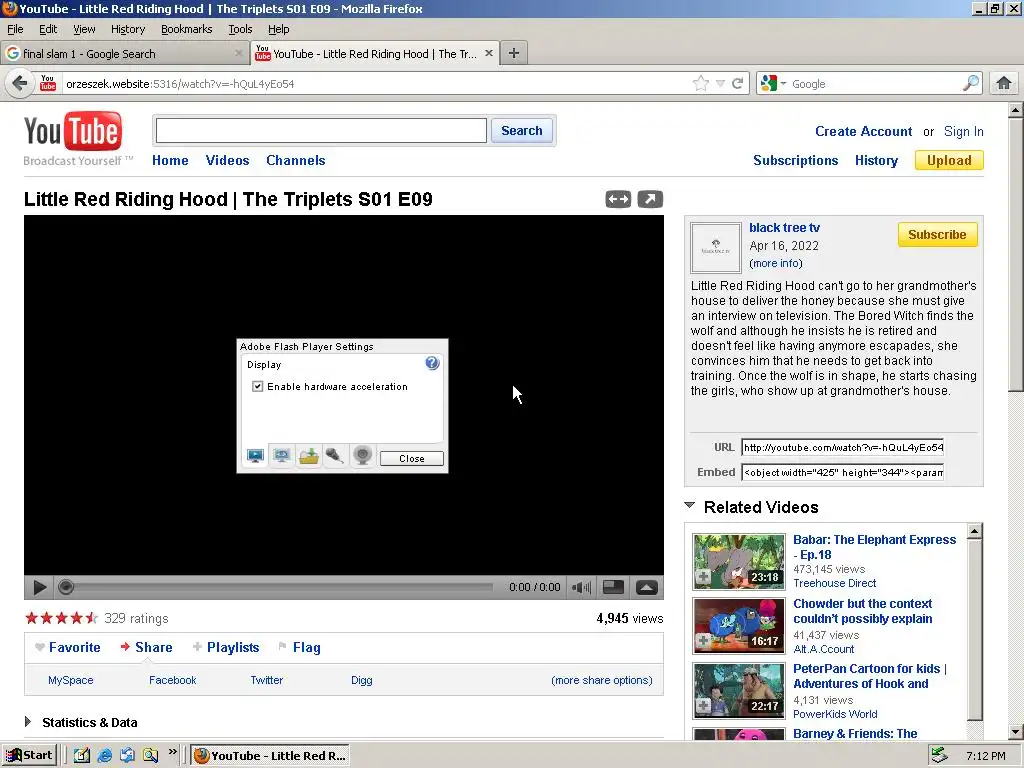1024x768 pixels.
Task: Close the Adobe Flash Player Settings dialog
Action: pyautogui.click(x=411, y=458)
